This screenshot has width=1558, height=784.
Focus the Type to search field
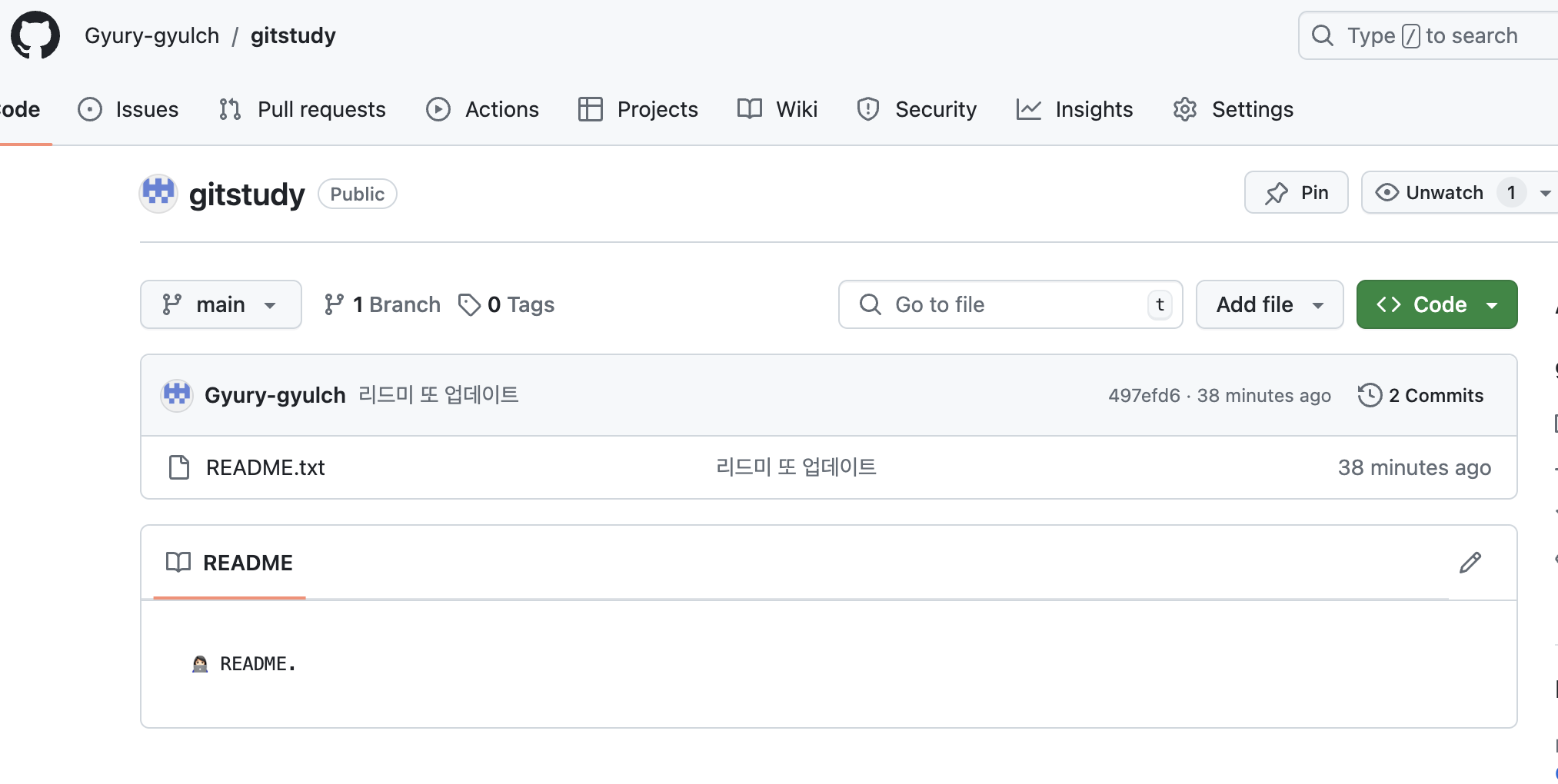tap(1428, 35)
